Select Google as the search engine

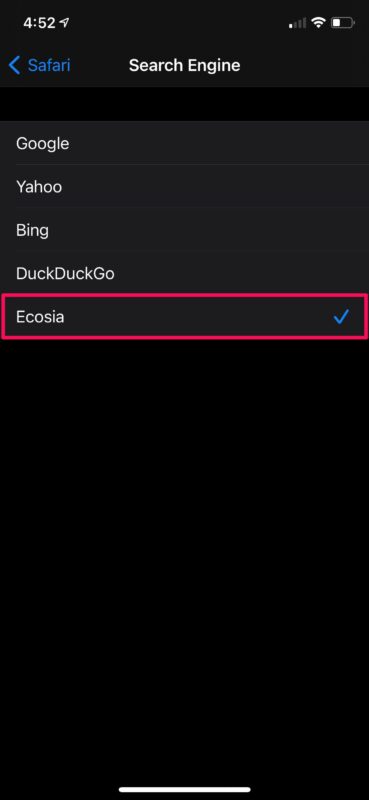(x=184, y=143)
